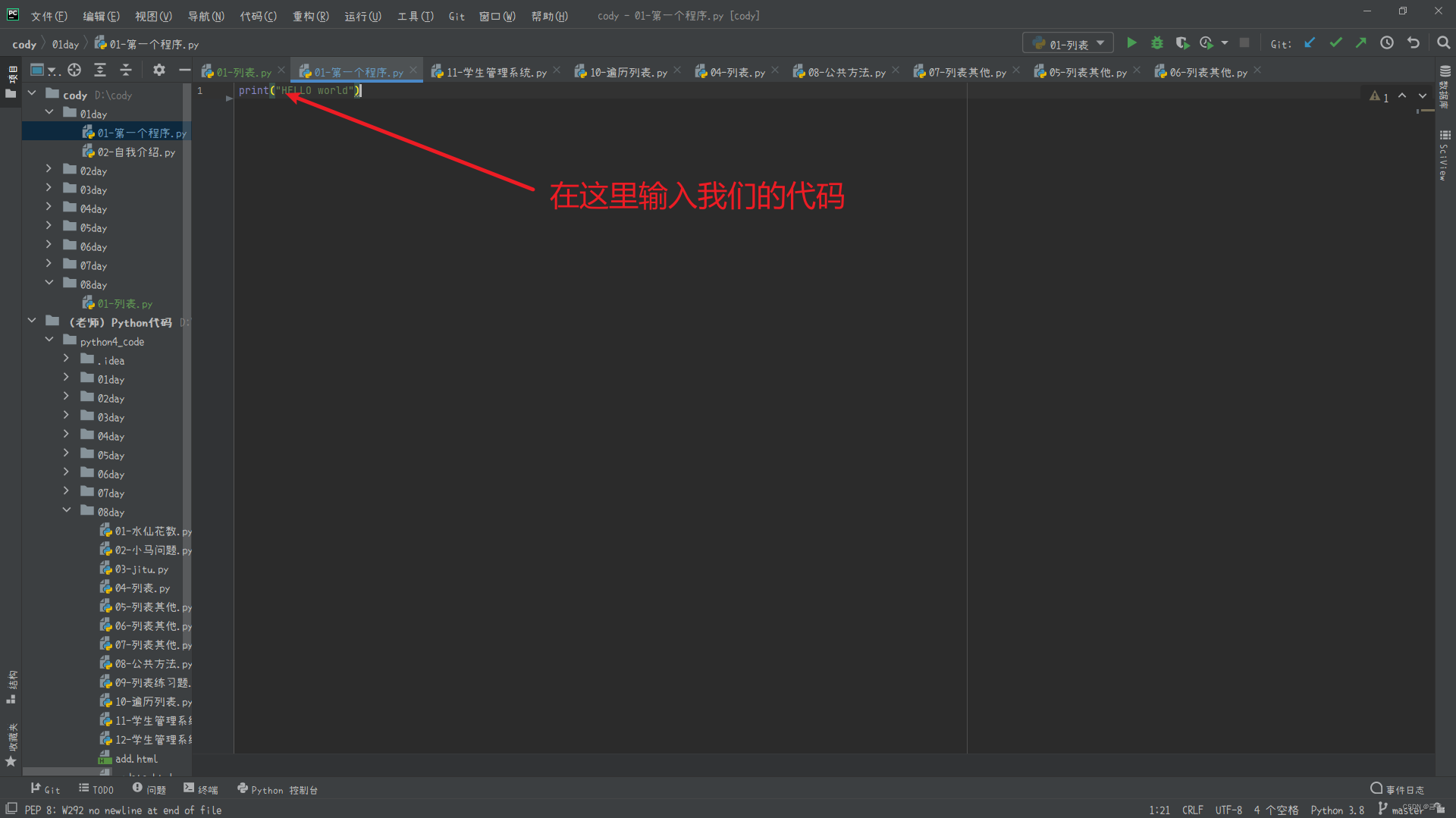Select 03-jitu.py file in tree

(134, 569)
